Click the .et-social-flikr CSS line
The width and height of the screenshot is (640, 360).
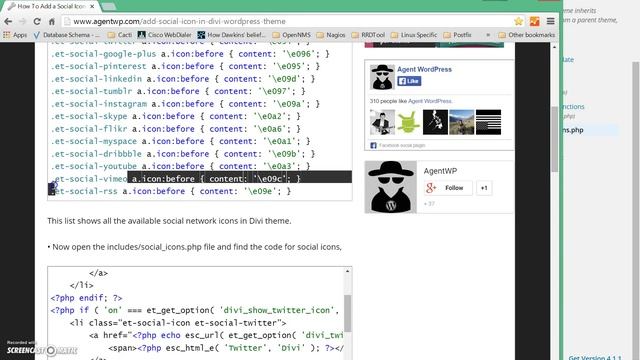tap(176, 129)
